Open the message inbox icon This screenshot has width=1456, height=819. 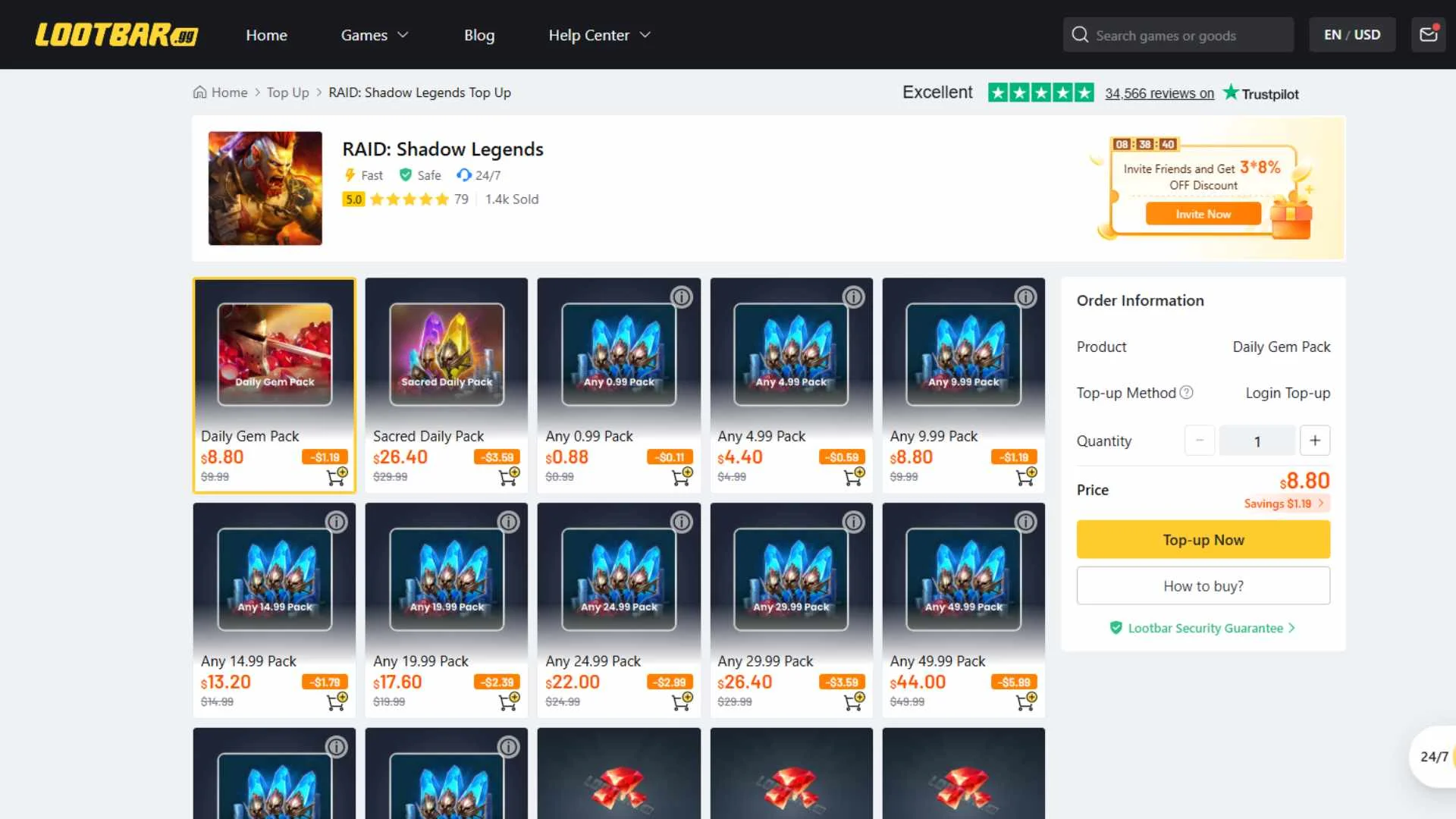point(1429,34)
